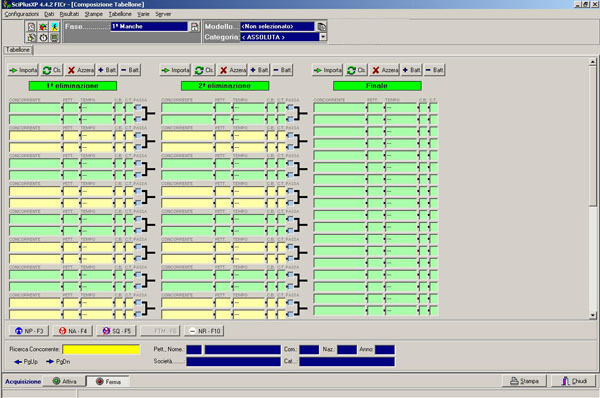Click the SQ - F5 status button
This screenshot has width=600, height=398.
[x=116, y=331]
